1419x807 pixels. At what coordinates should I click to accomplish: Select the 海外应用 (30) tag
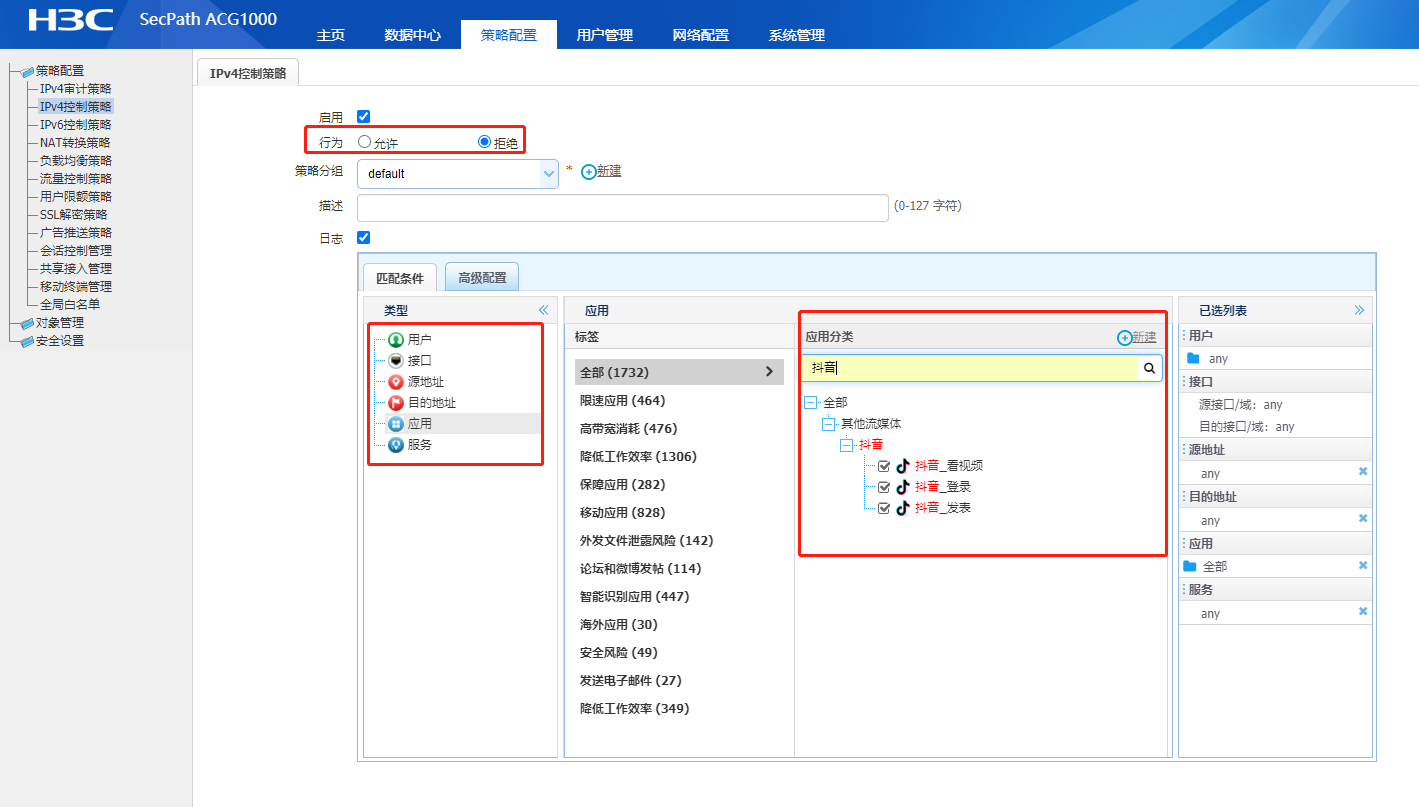(619, 624)
